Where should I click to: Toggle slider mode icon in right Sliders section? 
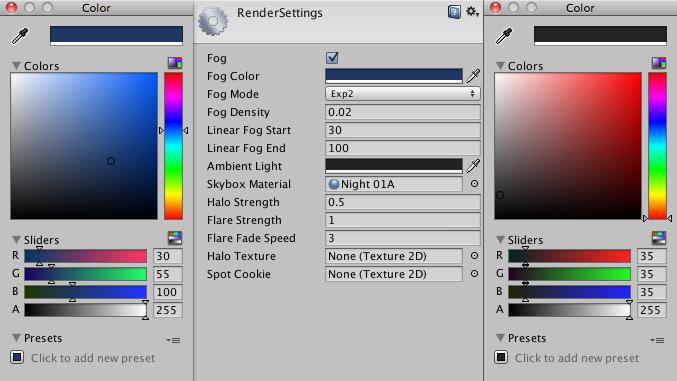point(659,237)
